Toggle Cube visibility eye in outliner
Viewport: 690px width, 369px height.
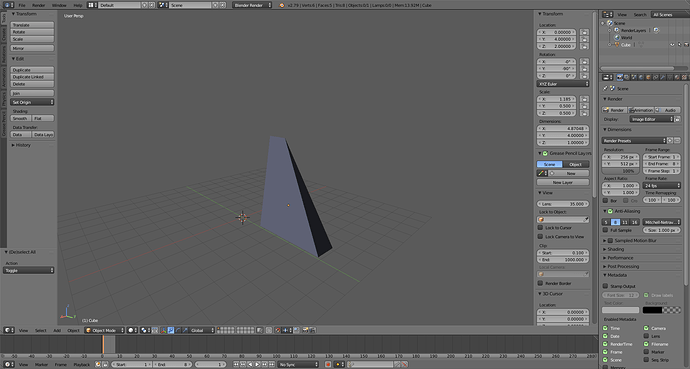(x=672, y=44)
